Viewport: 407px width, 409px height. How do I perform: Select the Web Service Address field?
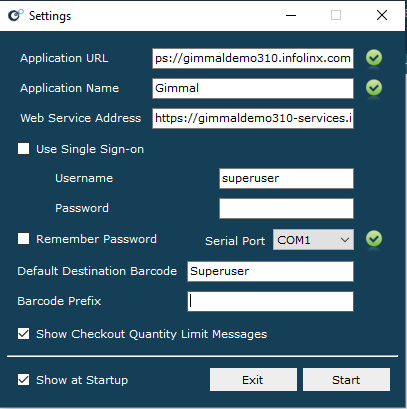(253, 118)
